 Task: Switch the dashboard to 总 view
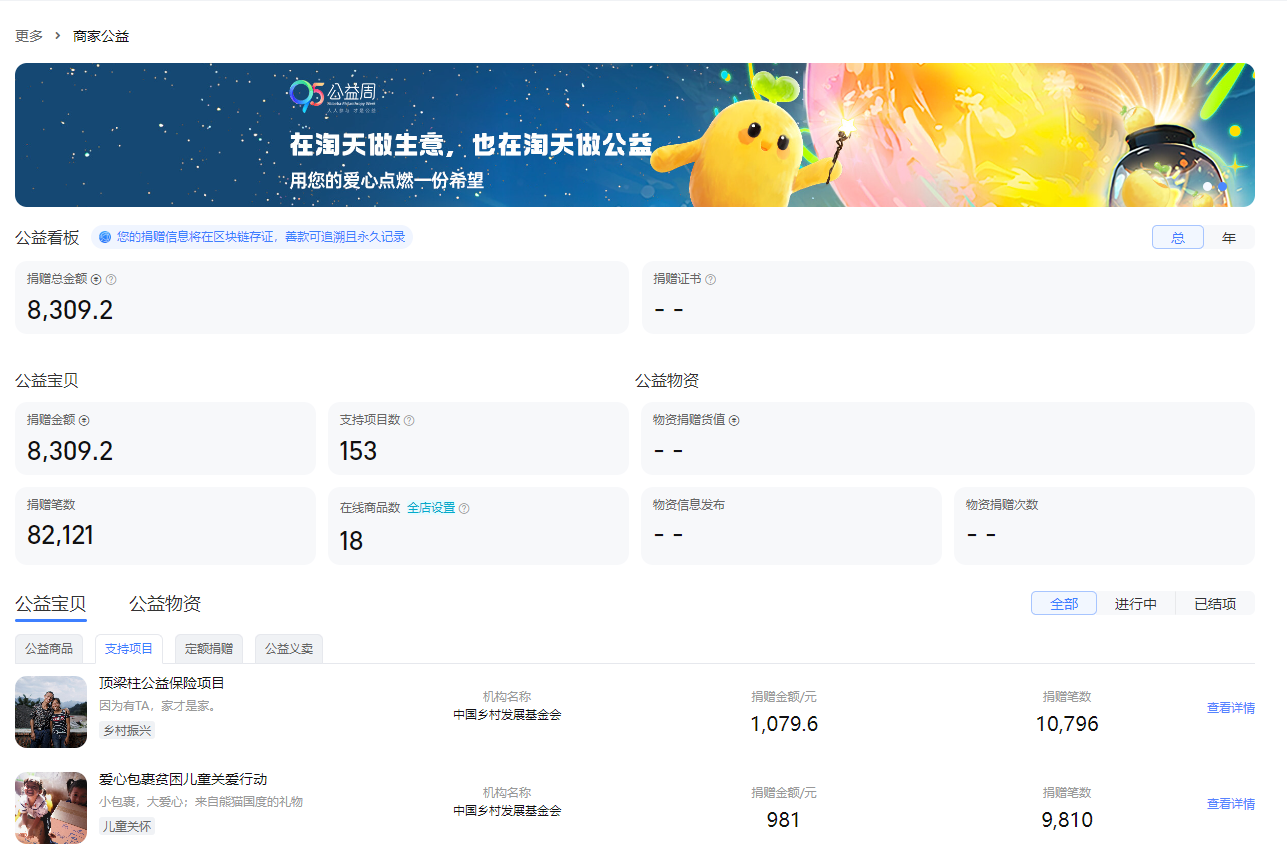1178,237
